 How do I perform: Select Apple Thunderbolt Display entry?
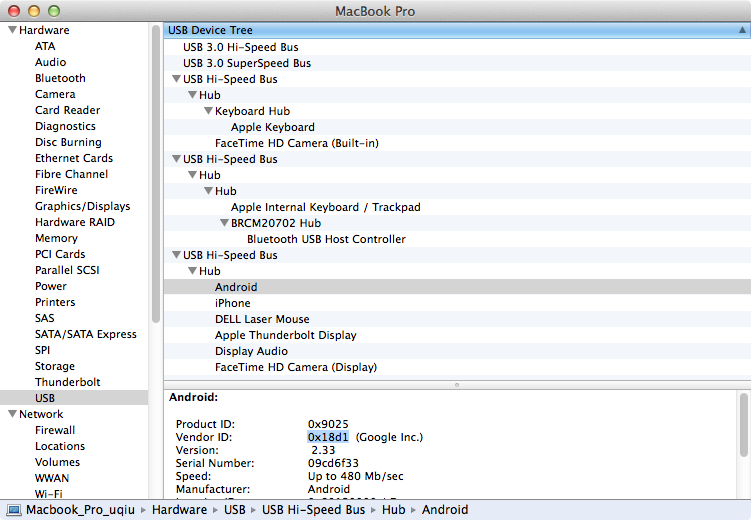pyautogui.click(x=285, y=335)
